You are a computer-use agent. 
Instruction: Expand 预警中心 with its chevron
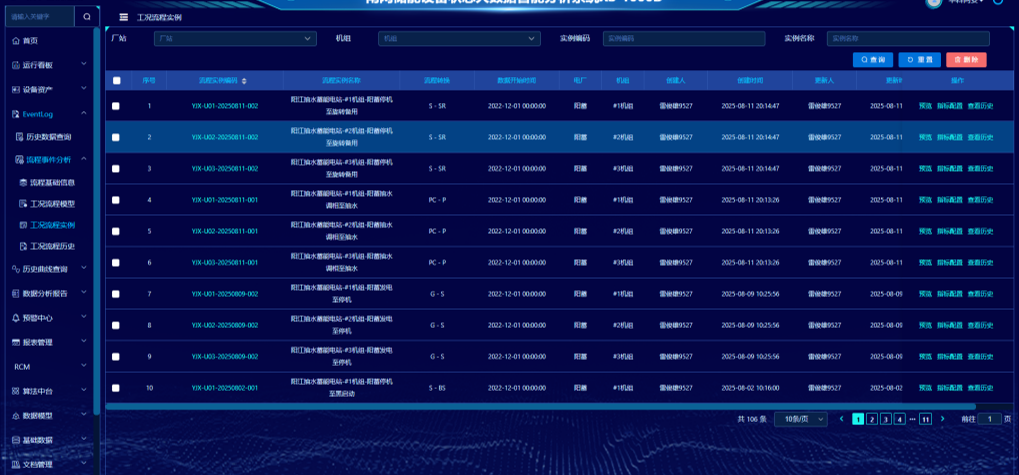click(84, 317)
